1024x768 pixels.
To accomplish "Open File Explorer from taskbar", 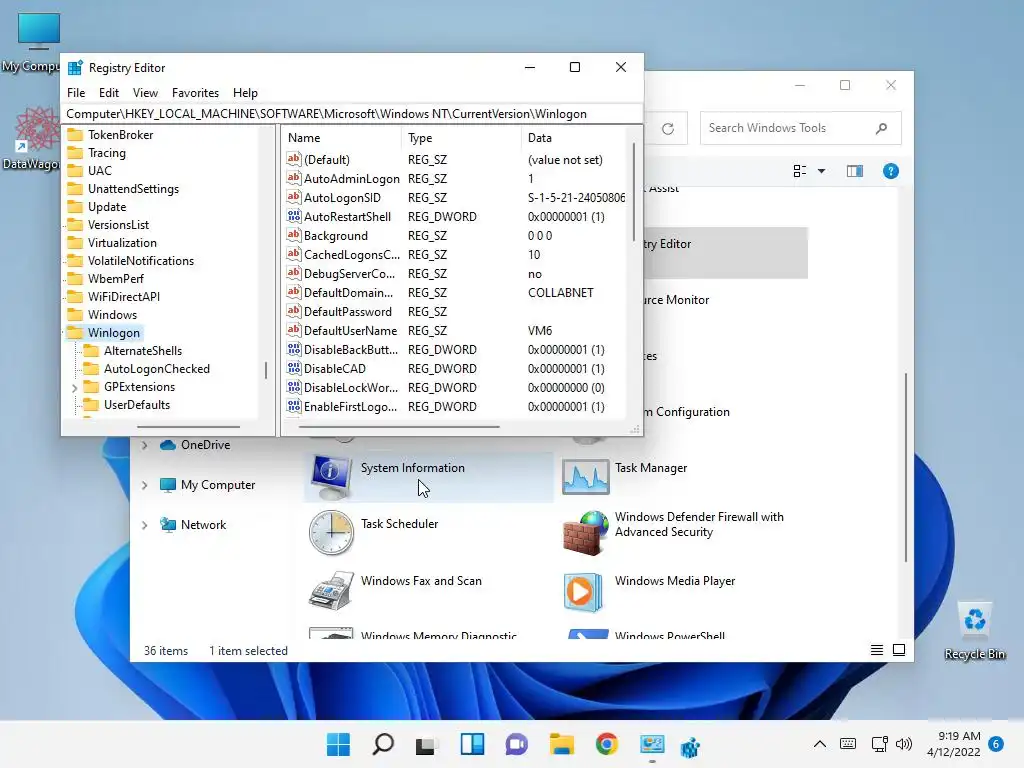I will [562, 744].
